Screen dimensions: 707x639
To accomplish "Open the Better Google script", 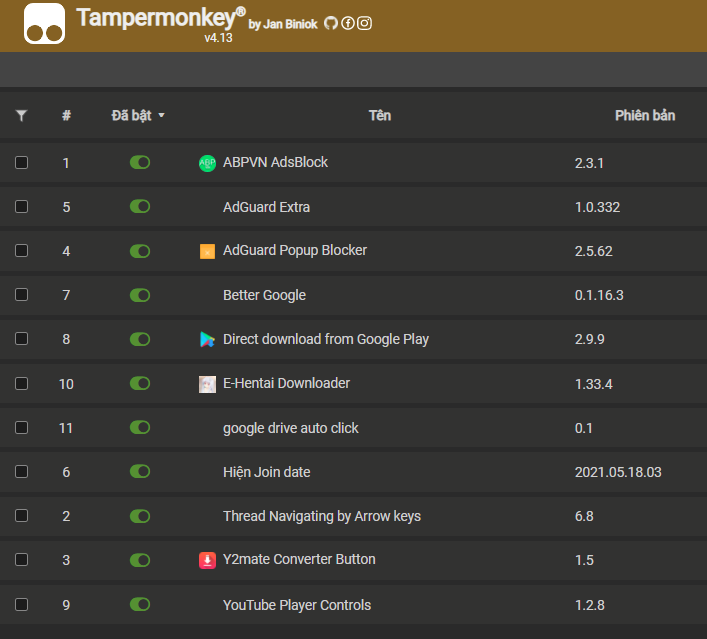I will (x=264, y=295).
